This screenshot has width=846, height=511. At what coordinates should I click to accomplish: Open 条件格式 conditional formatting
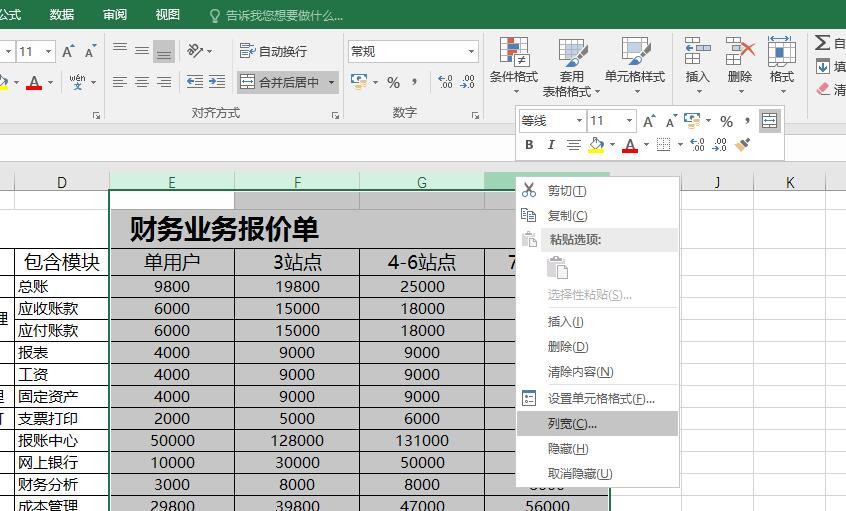[514, 66]
